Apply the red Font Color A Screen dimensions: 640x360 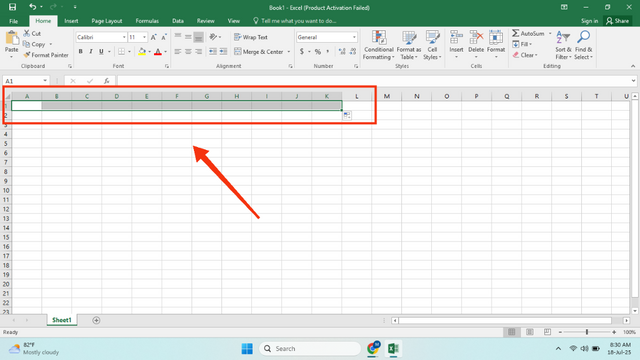point(158,51)
